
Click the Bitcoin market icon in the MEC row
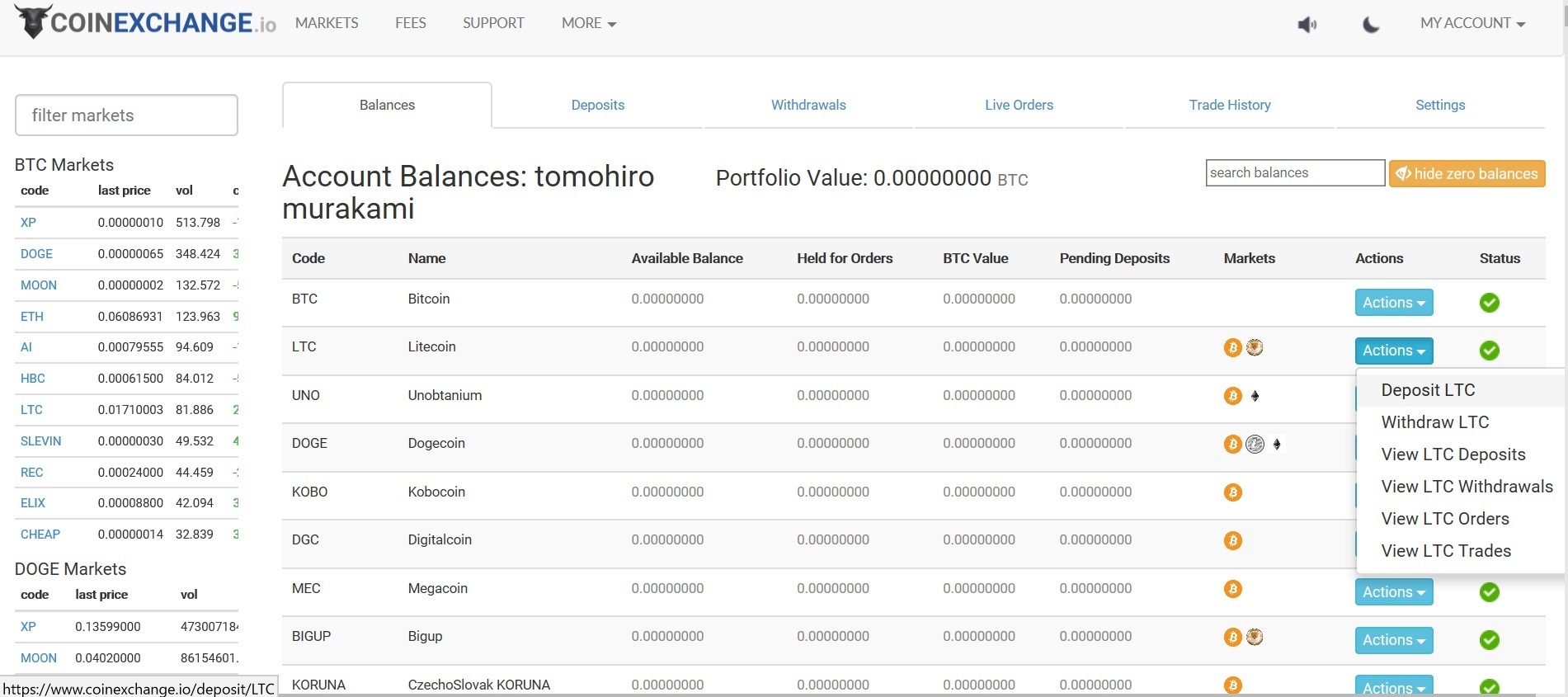point(1232,589)
